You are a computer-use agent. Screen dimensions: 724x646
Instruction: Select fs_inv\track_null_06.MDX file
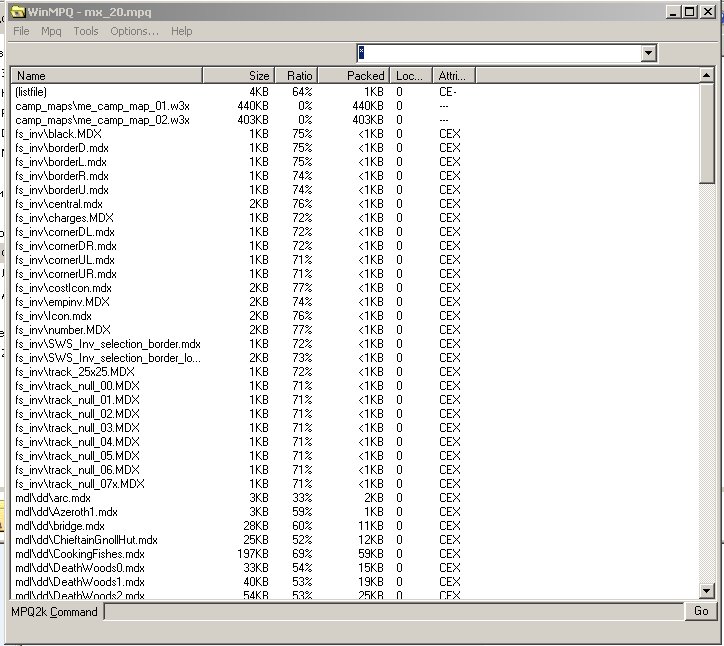coord(77,470)
